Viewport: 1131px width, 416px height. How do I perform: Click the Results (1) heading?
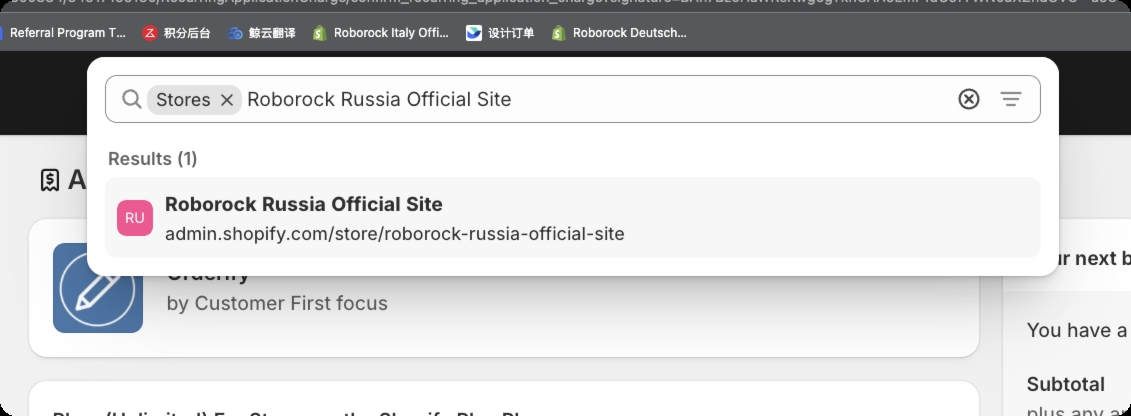(152, 159)
